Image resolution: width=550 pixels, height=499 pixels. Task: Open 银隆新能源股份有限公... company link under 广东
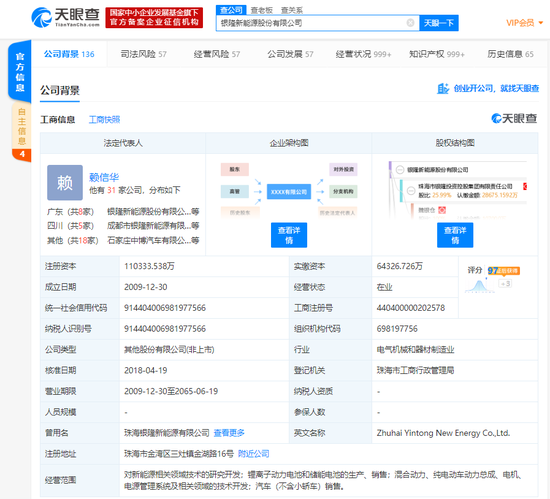point(153,211)
